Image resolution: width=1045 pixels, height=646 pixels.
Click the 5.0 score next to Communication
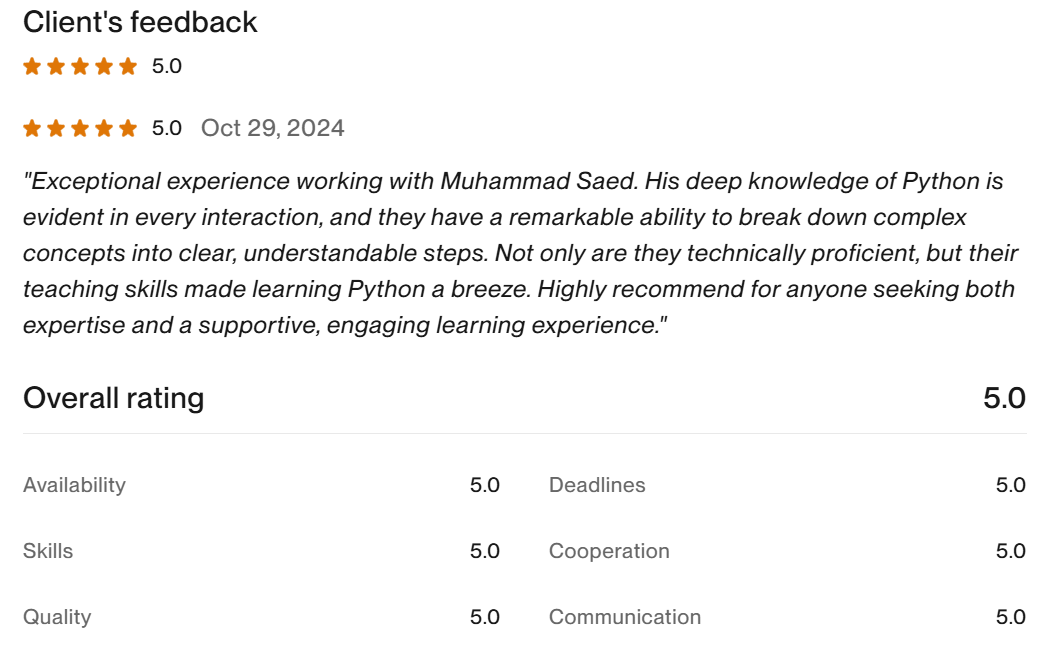coord(1010,617)
